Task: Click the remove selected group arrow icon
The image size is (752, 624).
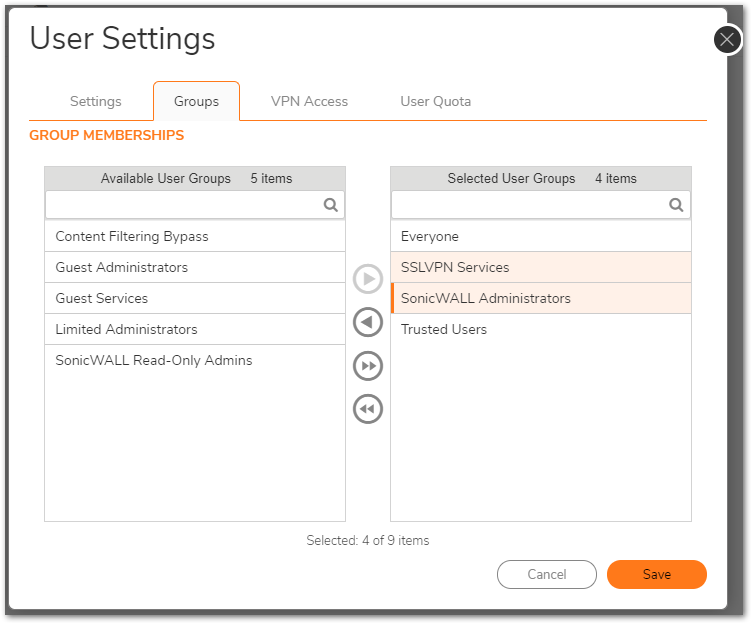Action: 368,322
